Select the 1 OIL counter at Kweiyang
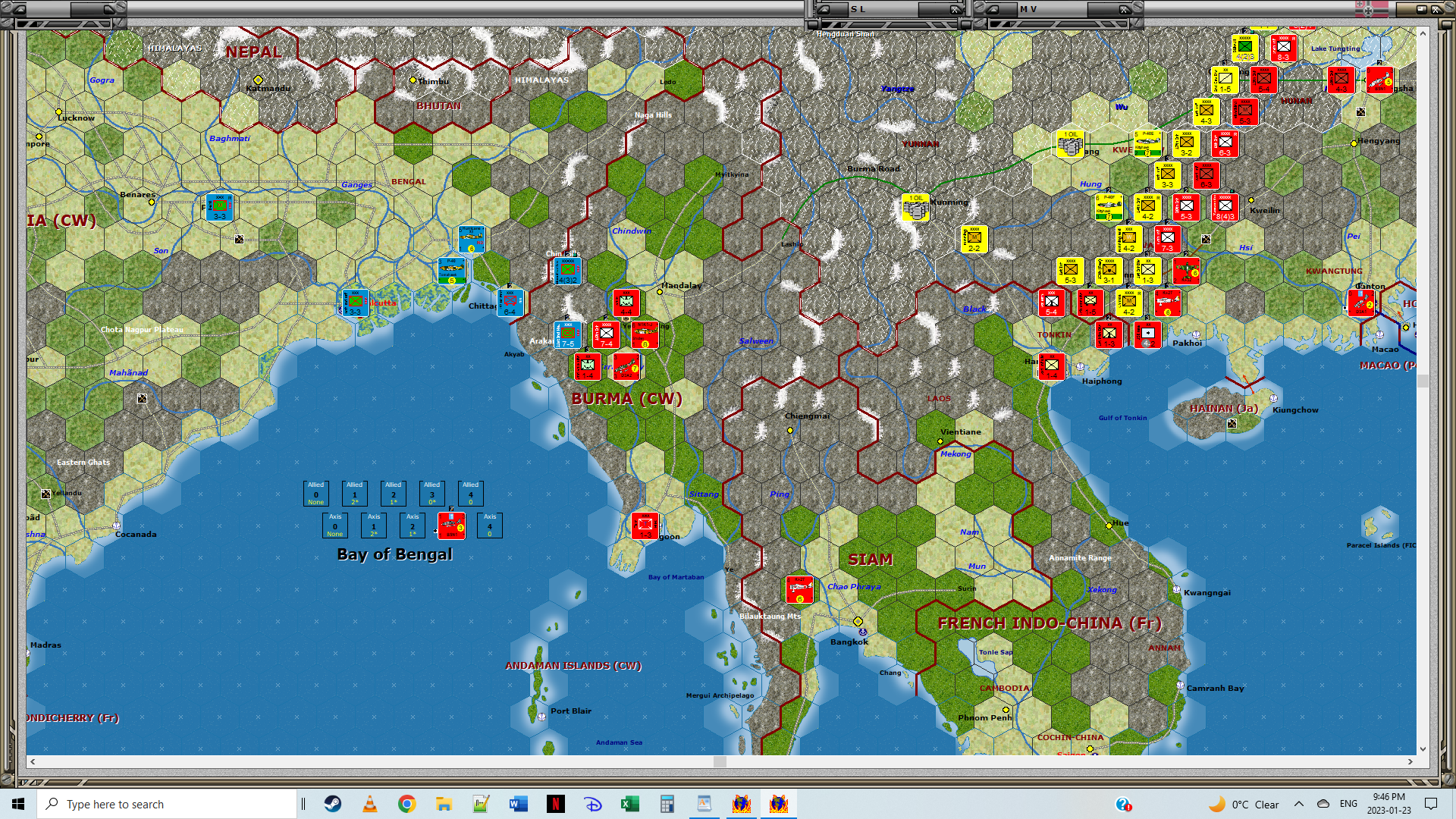The height and width of the screenshot is (819, 1456). pyautogui.click(x=1070, y=143)
